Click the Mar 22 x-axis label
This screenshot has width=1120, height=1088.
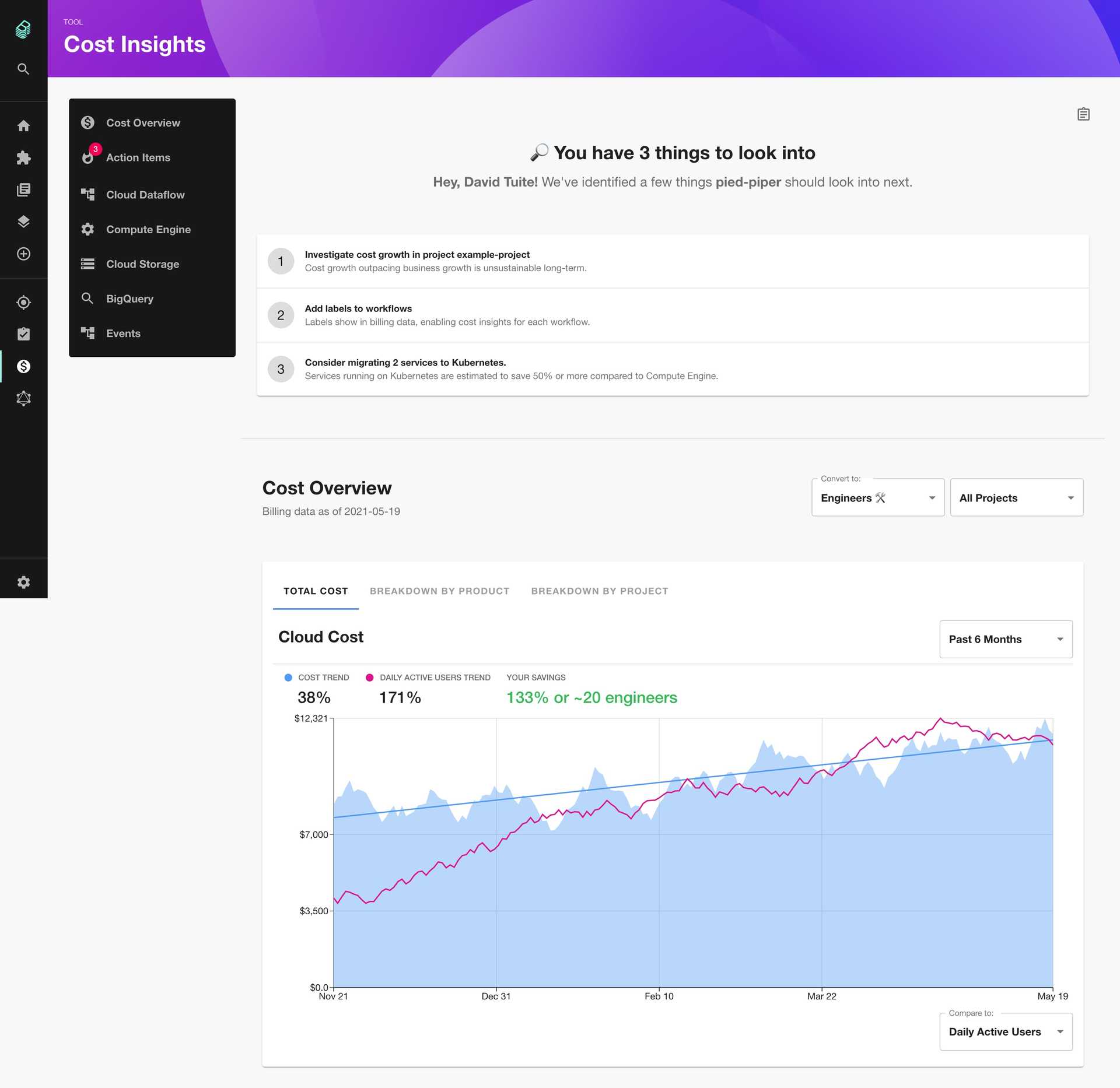[x=822, y=996]
